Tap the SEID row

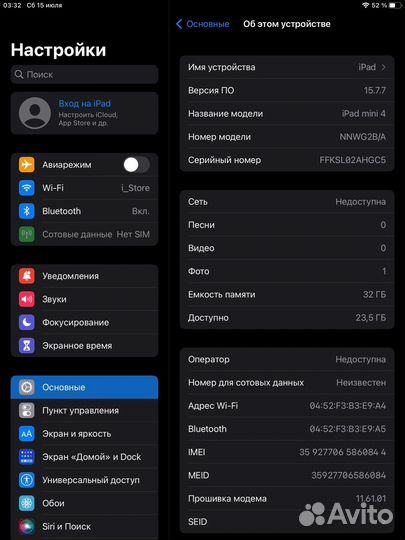[x=287, y=522]
